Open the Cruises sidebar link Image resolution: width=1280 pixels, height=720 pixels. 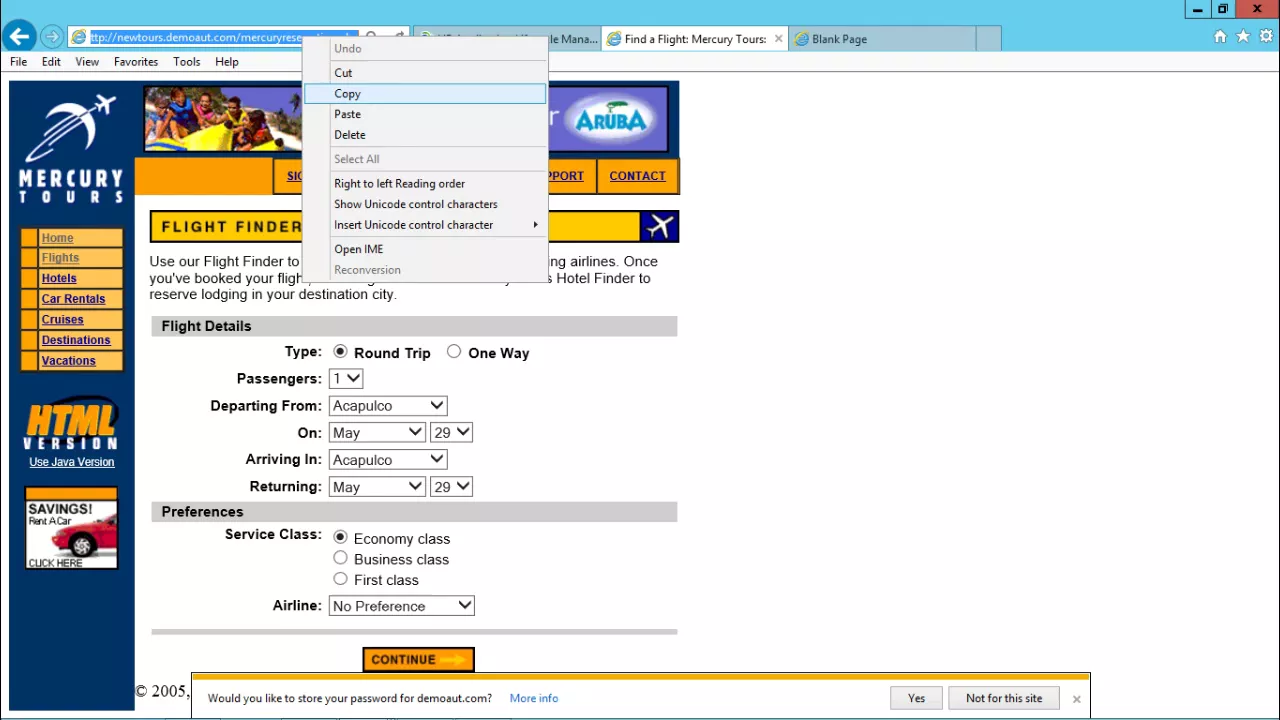point(62,320)
